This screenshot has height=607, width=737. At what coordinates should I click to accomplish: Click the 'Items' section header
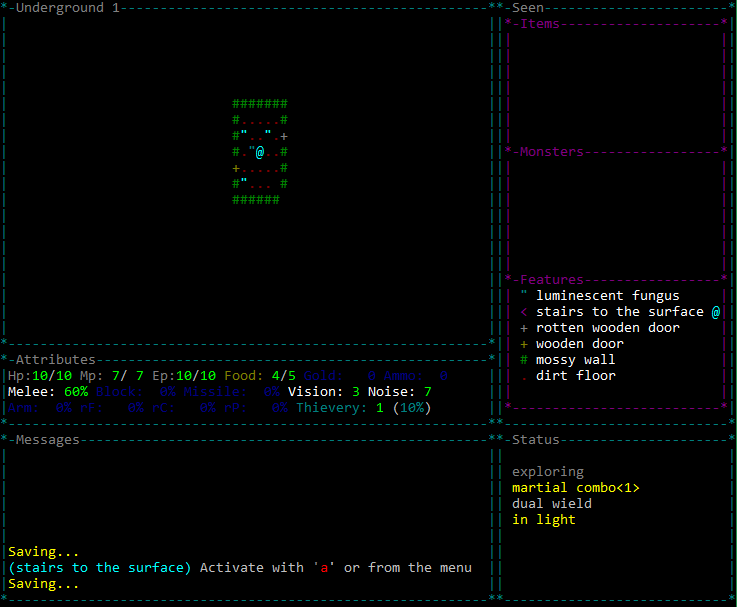540,24
